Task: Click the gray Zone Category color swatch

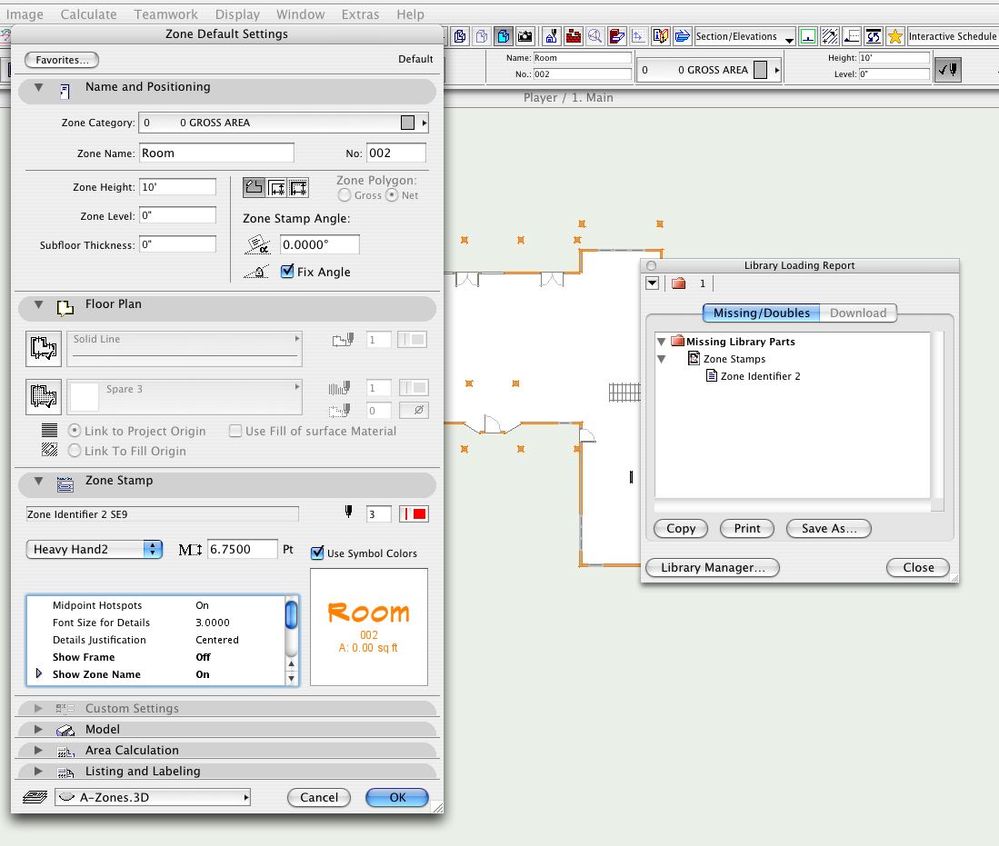Action: pos(408,122)
